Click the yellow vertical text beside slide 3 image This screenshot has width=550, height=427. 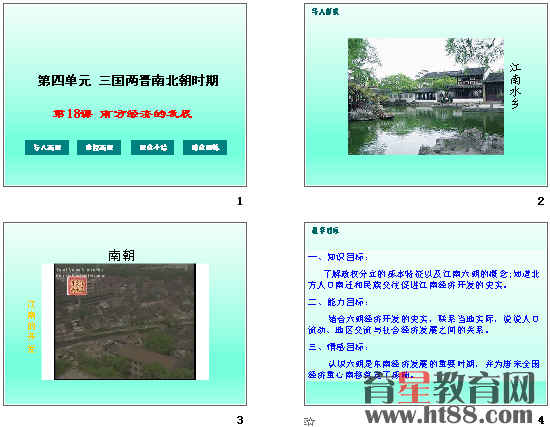[31, 326]
